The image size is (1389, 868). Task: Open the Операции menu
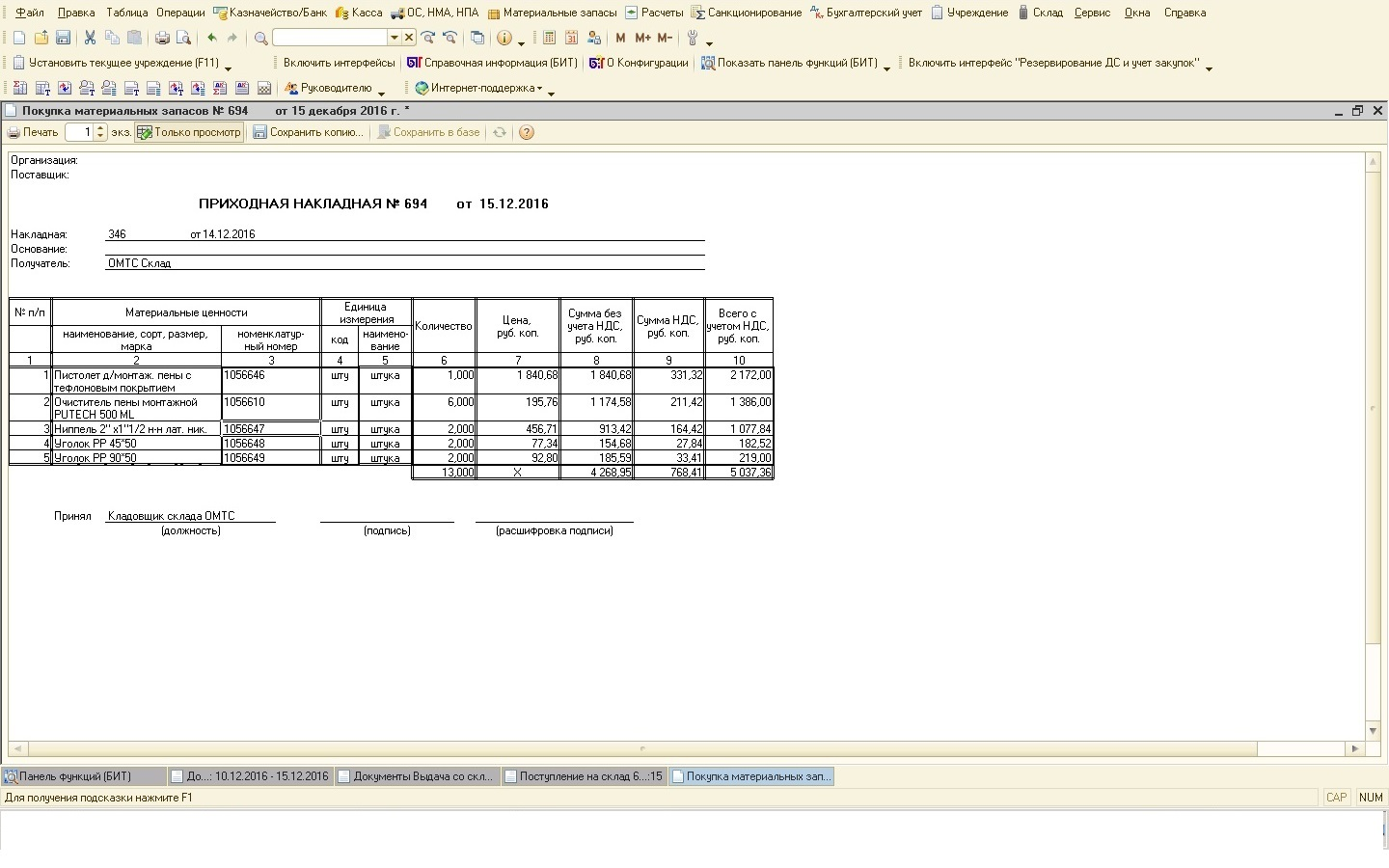pyautogui.click(x=180, y=13)
